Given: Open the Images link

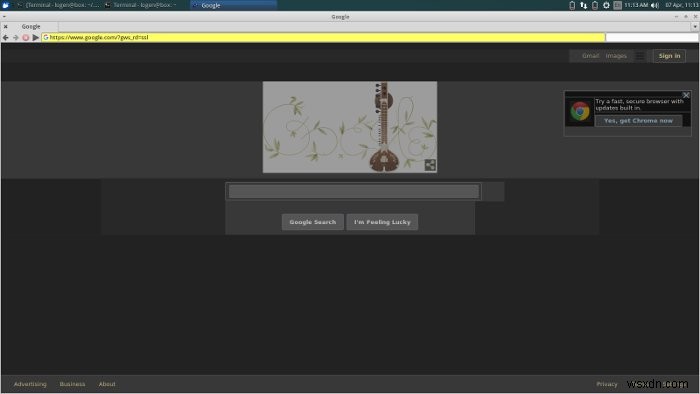Looking at the screenshot, I should coord(616,56).
